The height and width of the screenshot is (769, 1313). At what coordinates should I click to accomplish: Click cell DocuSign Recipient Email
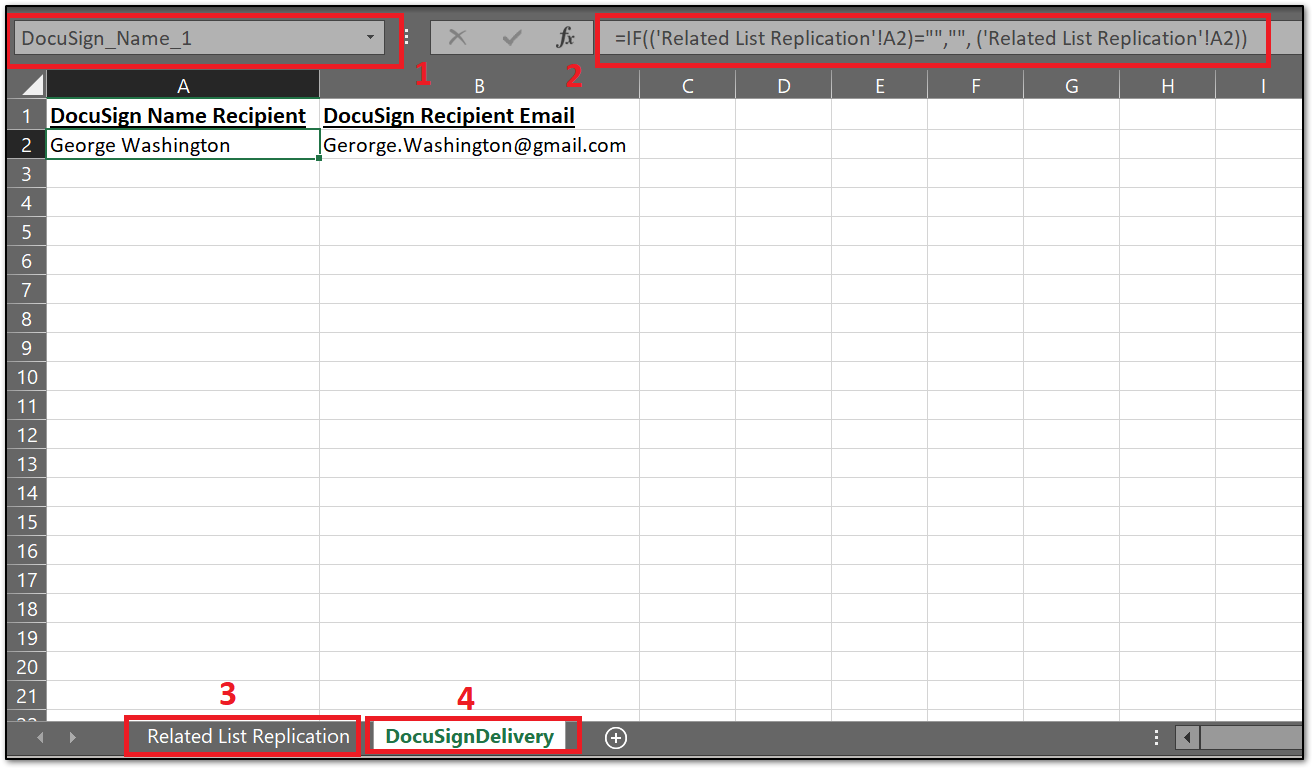[479, 115]
